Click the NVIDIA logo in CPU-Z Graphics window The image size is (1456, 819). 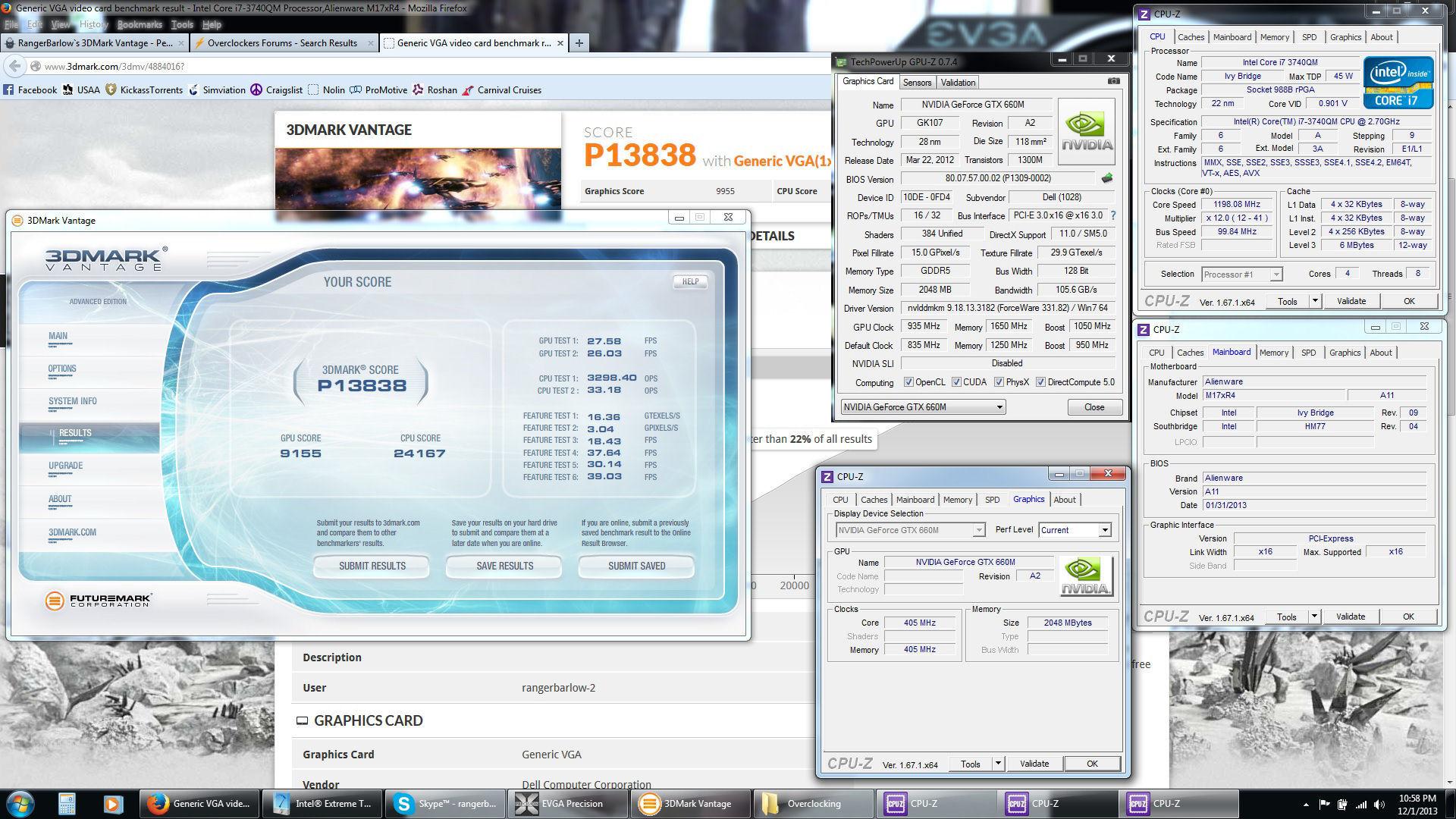pyautogui.click(x=1086, y=576)
